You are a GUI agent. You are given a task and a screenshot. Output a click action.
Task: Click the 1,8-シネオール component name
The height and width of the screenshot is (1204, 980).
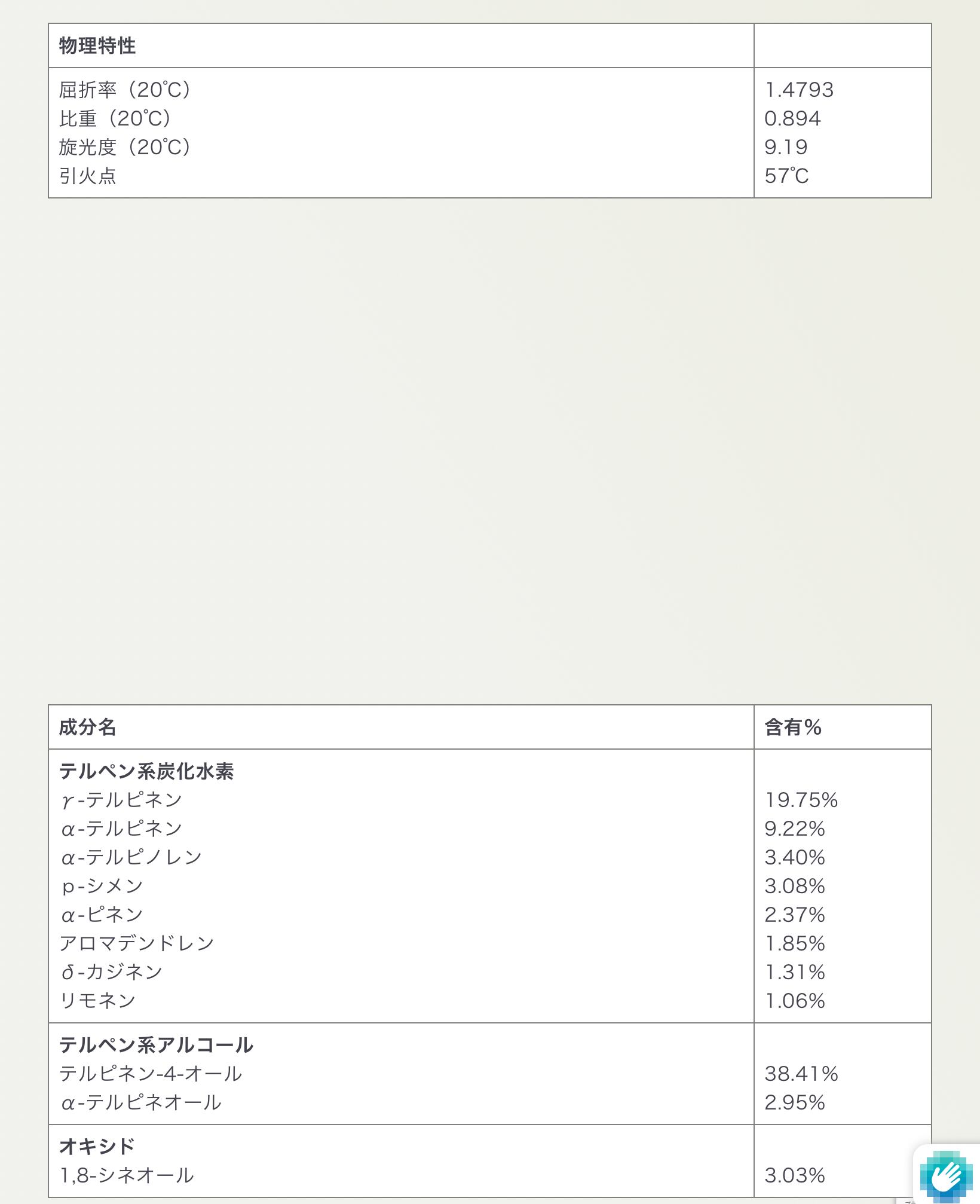pos(127,1175)
